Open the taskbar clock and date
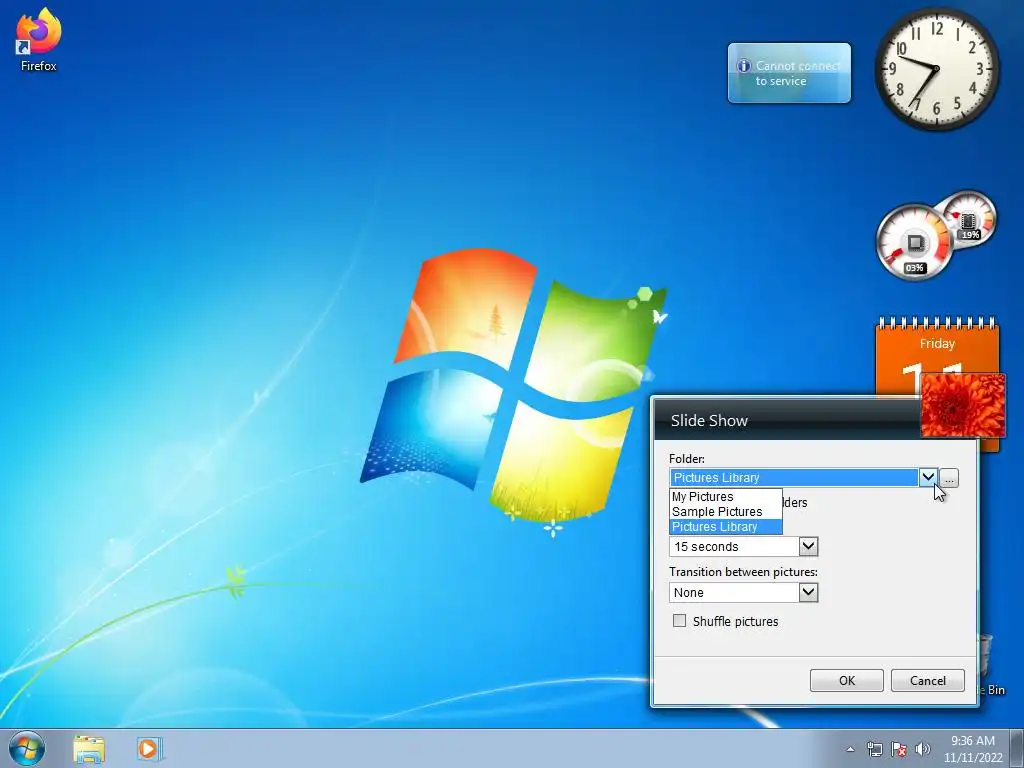This screenshot has width=1024, height=768. [x=973, y=749]
